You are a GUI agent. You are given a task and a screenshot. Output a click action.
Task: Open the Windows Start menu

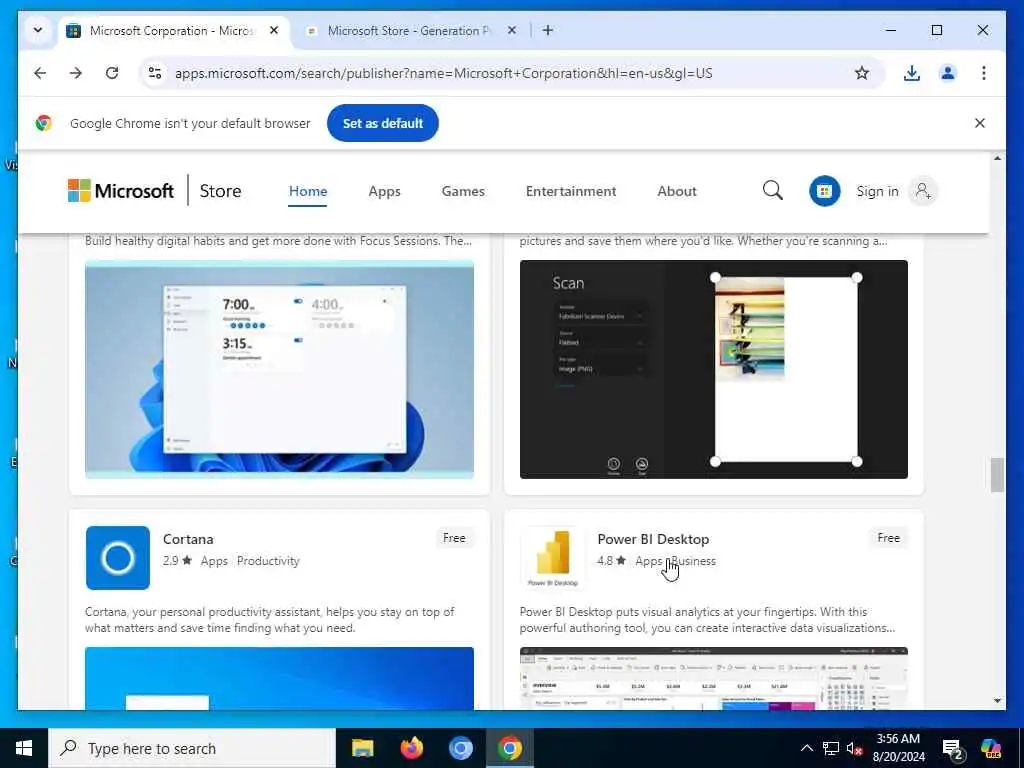click(24, 748)
